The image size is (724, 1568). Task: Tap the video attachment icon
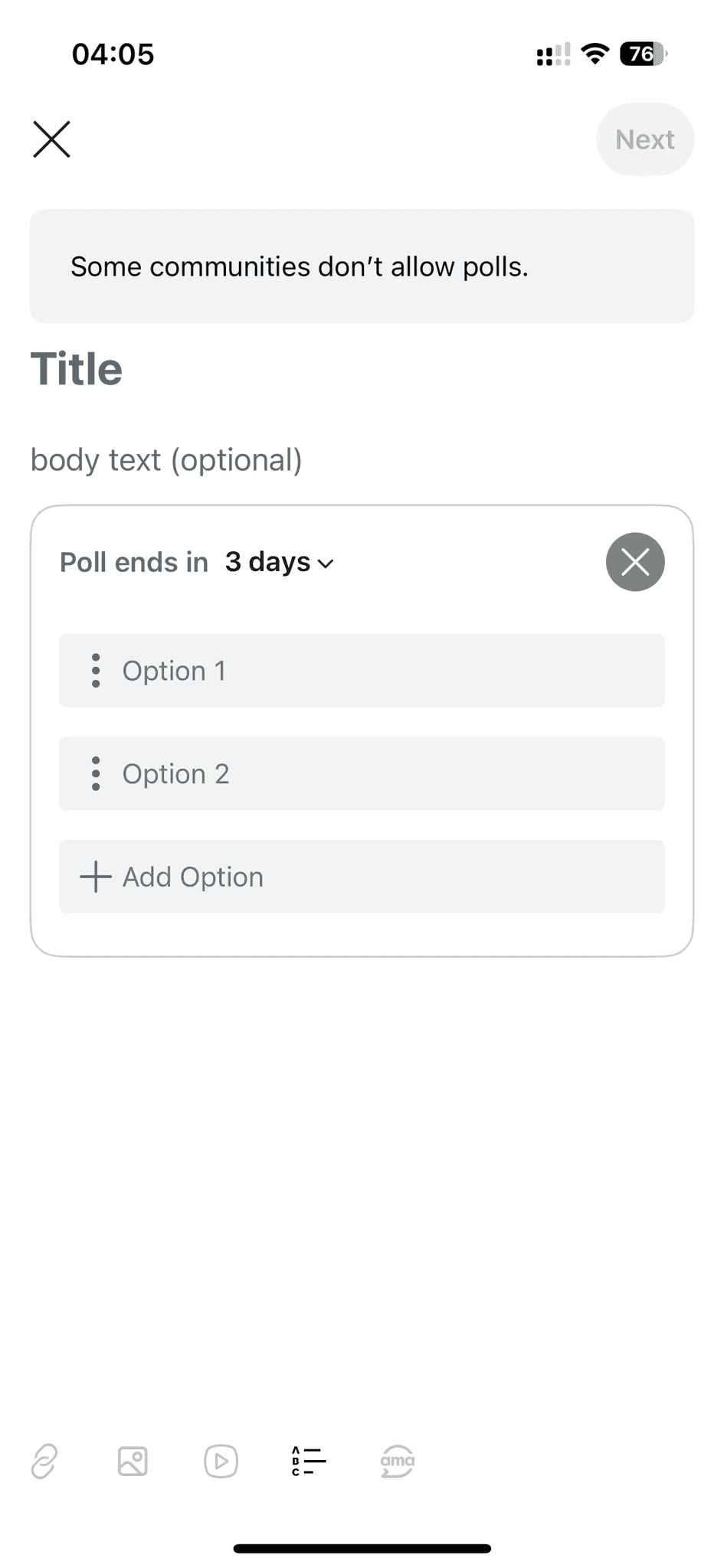(x=221, y=1461)
